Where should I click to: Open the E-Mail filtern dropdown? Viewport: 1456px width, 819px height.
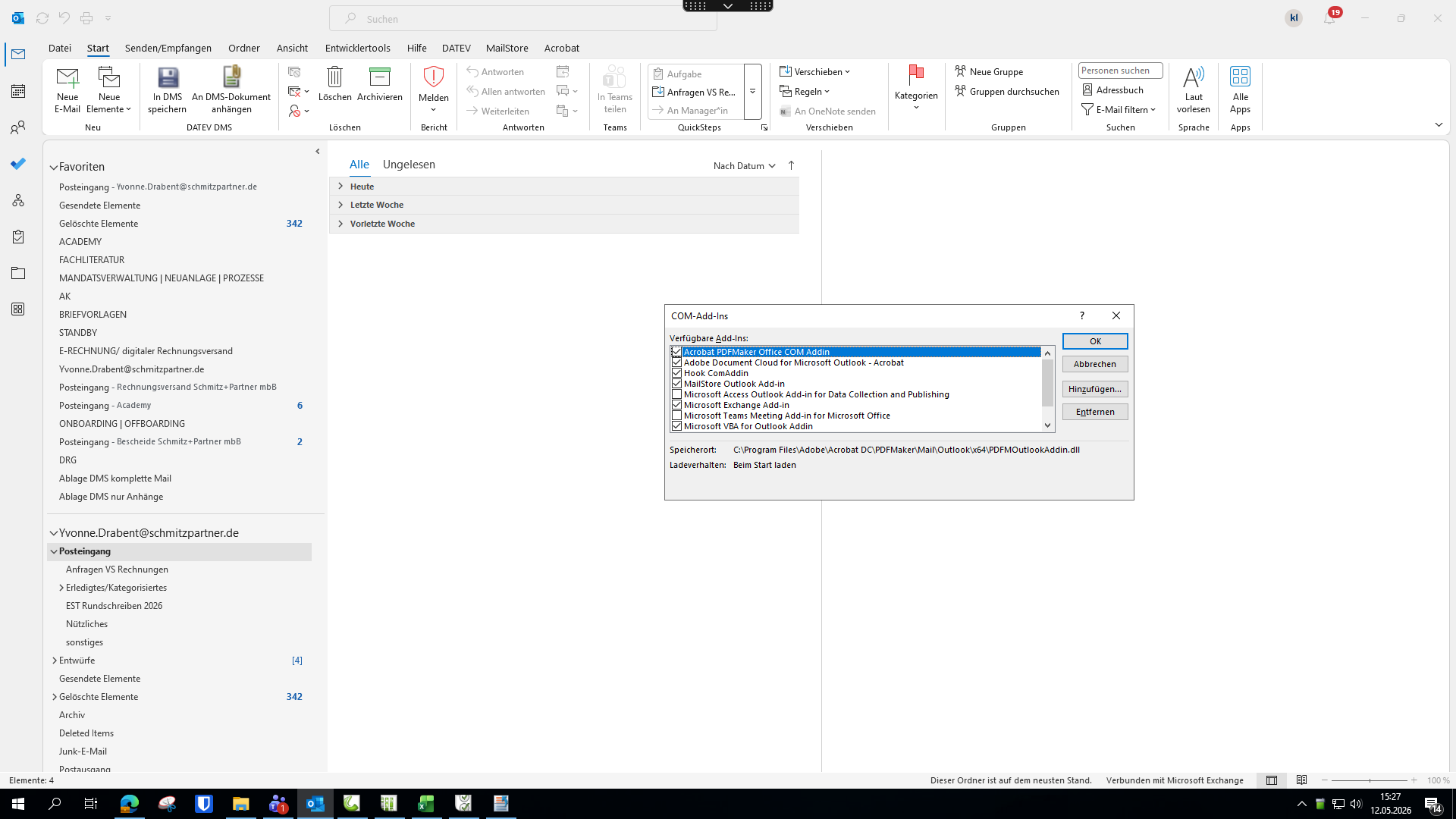pos(1119,109)
